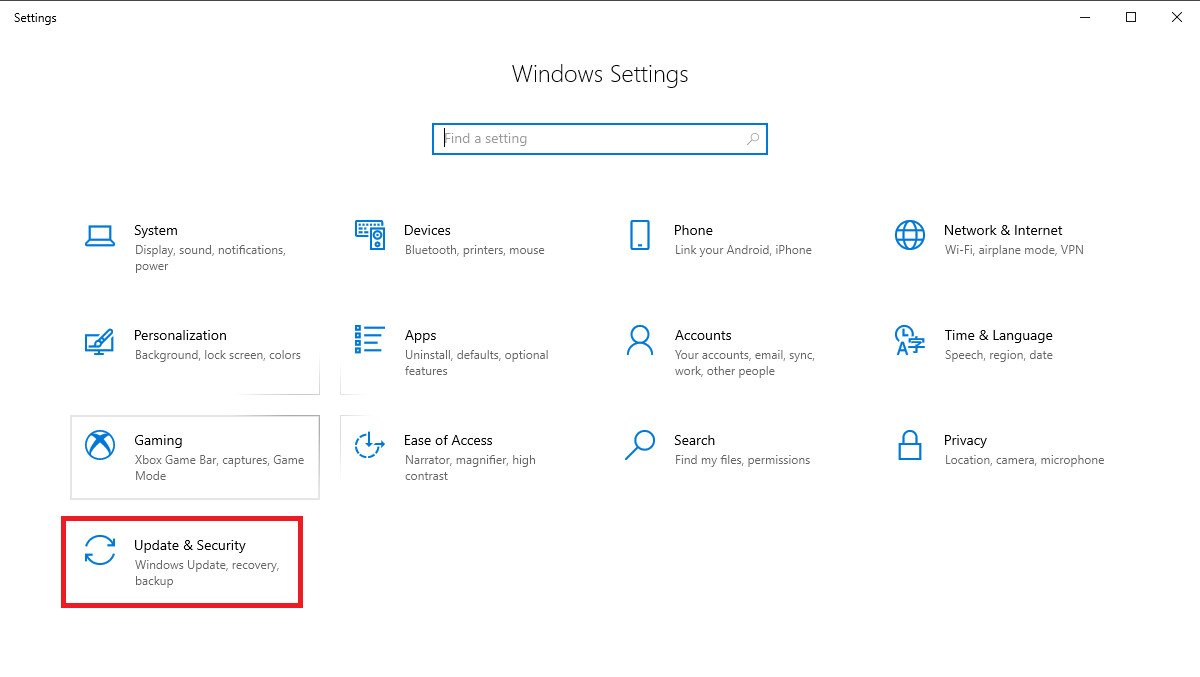
Task: Click the Privacy title text
Action: [x=965, y=441]
